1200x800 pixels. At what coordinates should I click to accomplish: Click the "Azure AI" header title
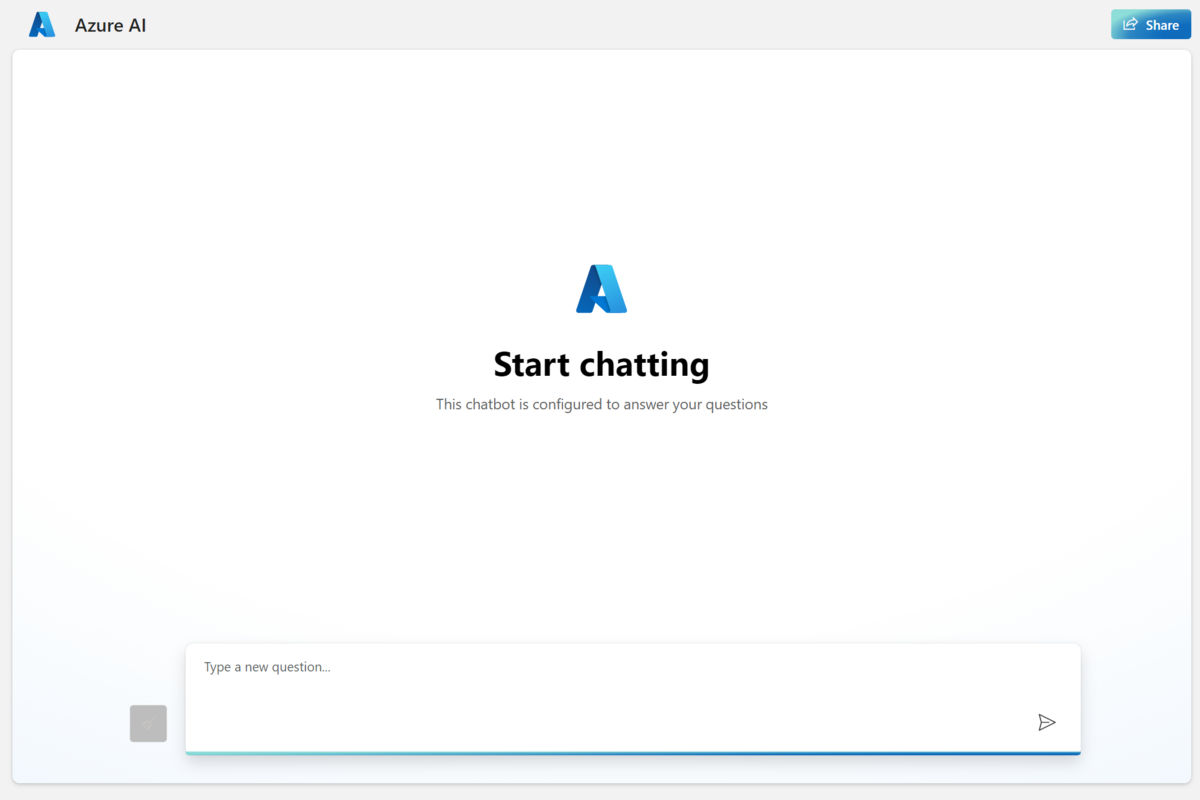pos(110,26)
